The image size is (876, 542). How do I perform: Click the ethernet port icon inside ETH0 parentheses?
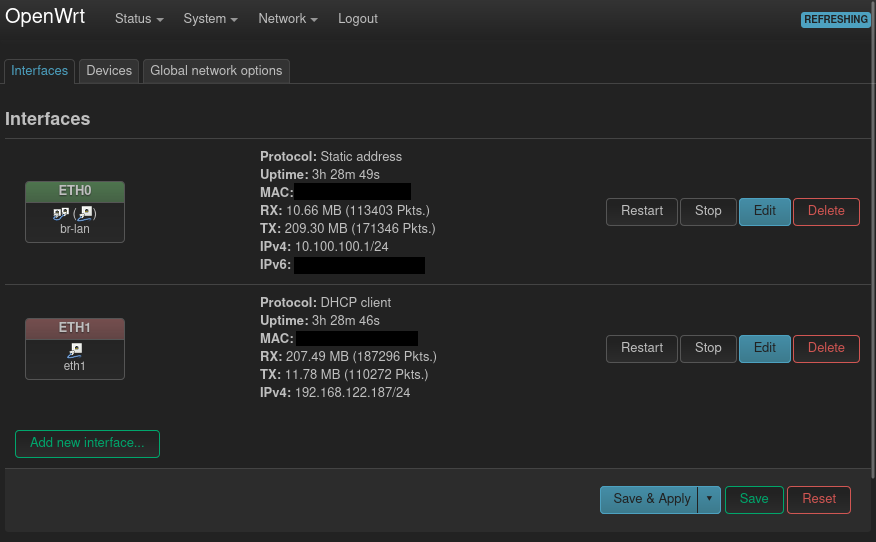click(85, 213)
